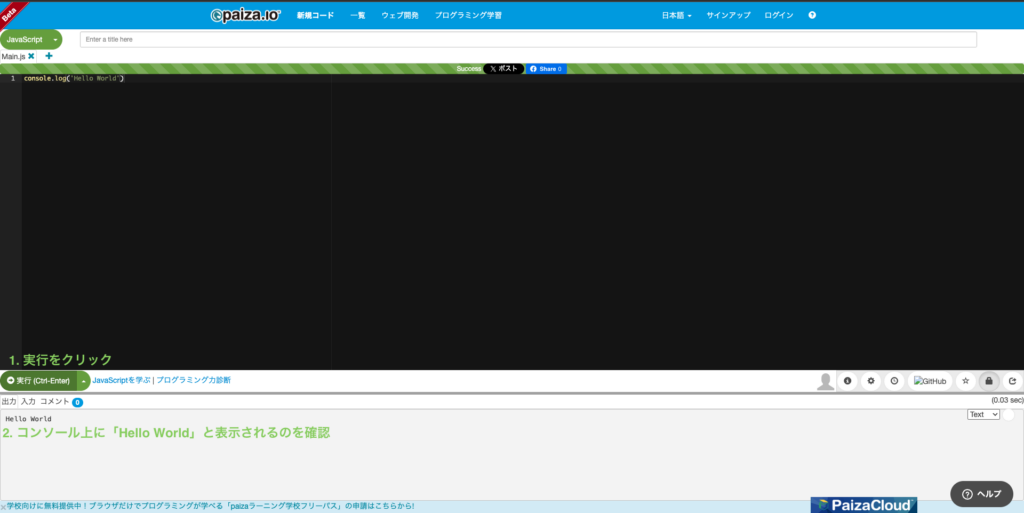Screen dimensions: 1024x513
Task: Star this code with the star icon
Action: tap(965, 381)
